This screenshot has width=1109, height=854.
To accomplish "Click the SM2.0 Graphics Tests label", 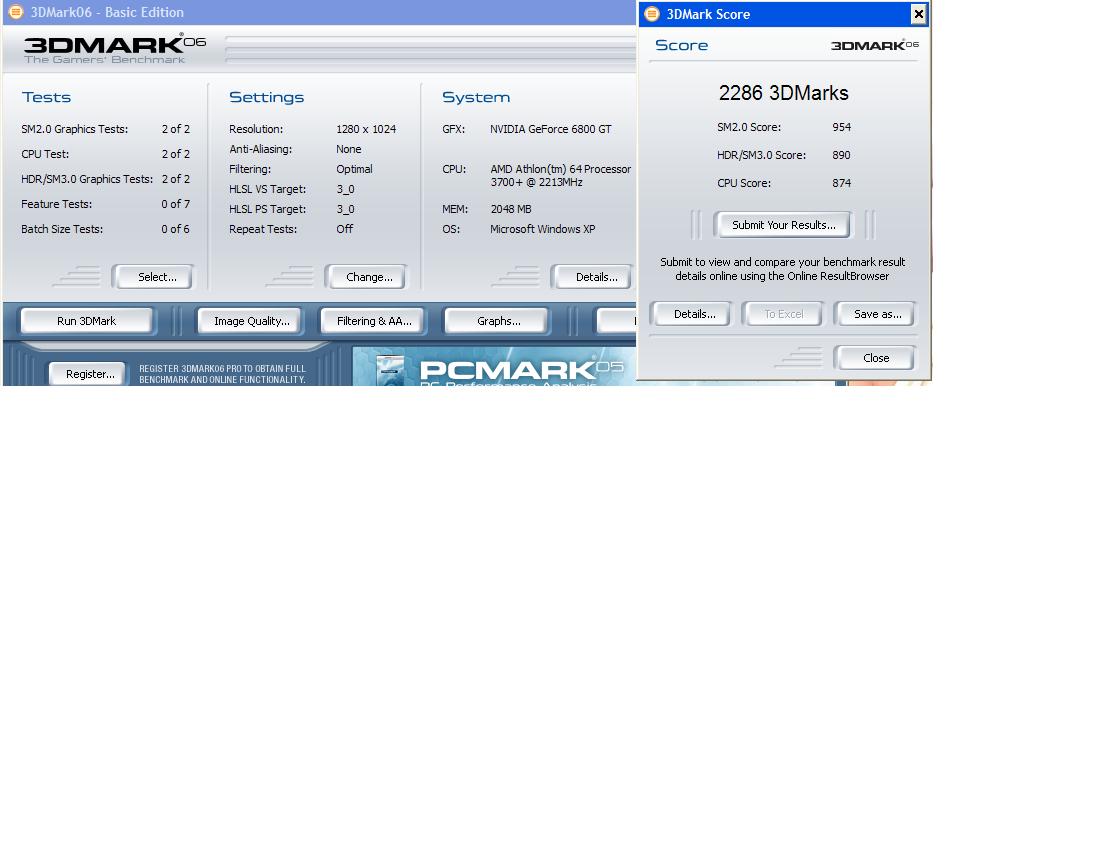I will click(x=74, y=129).
